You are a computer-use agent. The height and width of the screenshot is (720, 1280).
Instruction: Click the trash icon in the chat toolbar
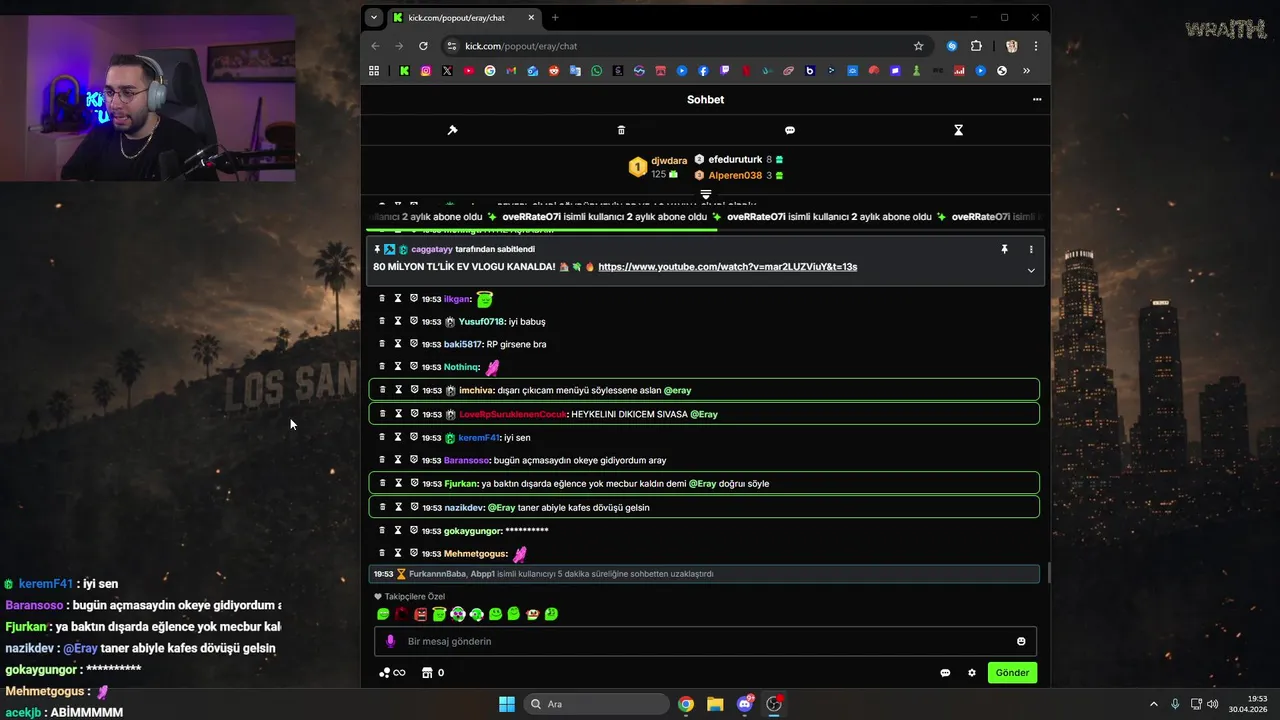coord(621,130)
